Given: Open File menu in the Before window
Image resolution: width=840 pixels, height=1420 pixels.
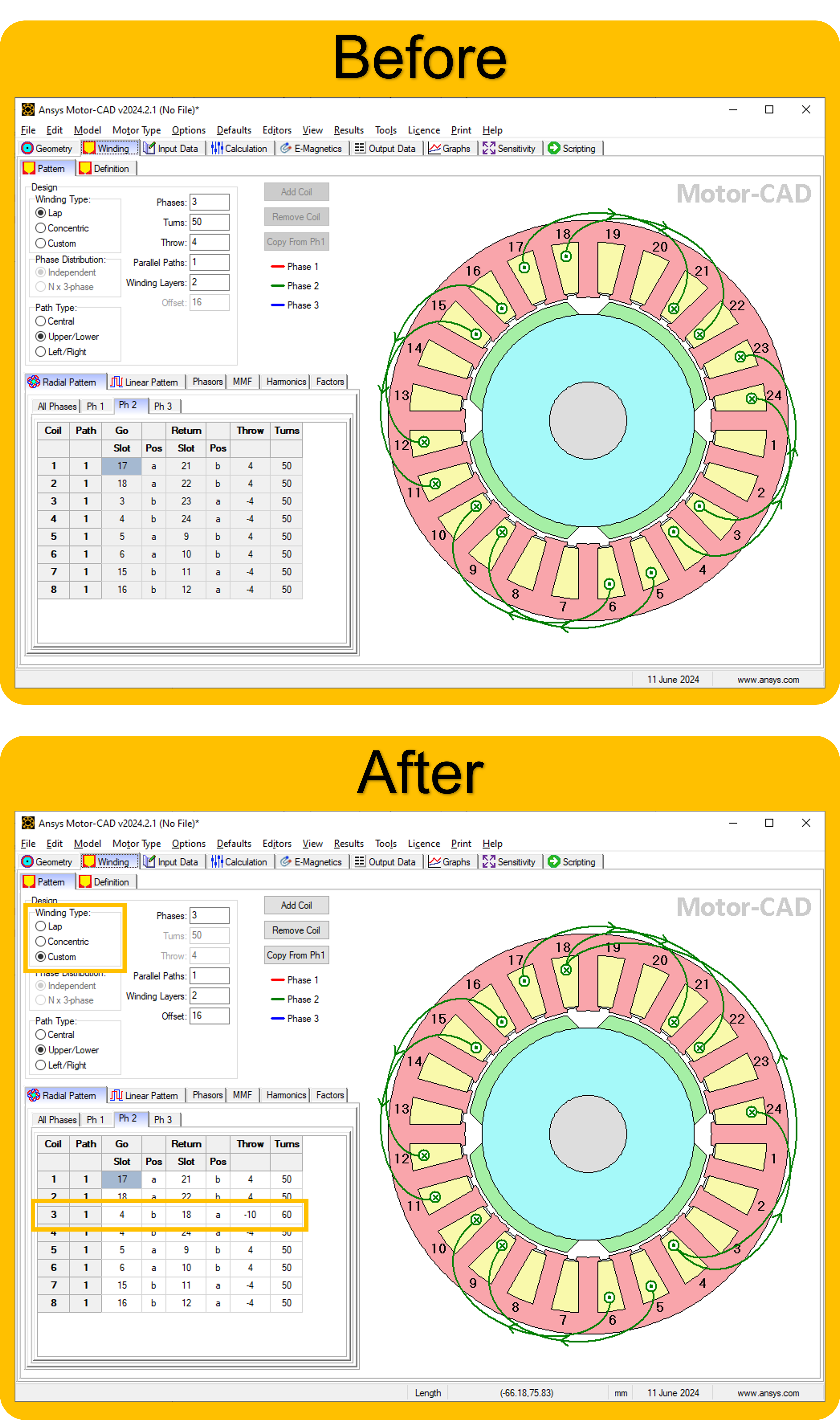Looking at the screenshot, I should pos(28,130).
